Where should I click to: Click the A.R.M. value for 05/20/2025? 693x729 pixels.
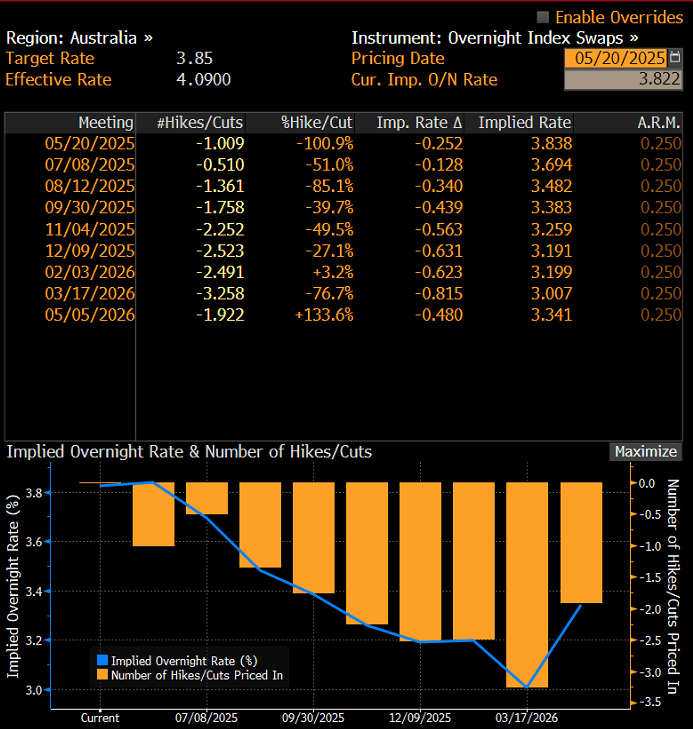pos(660,144)
